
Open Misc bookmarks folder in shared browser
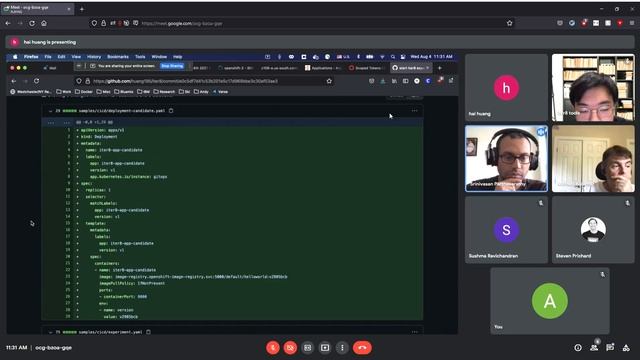(x=103, y=92)
